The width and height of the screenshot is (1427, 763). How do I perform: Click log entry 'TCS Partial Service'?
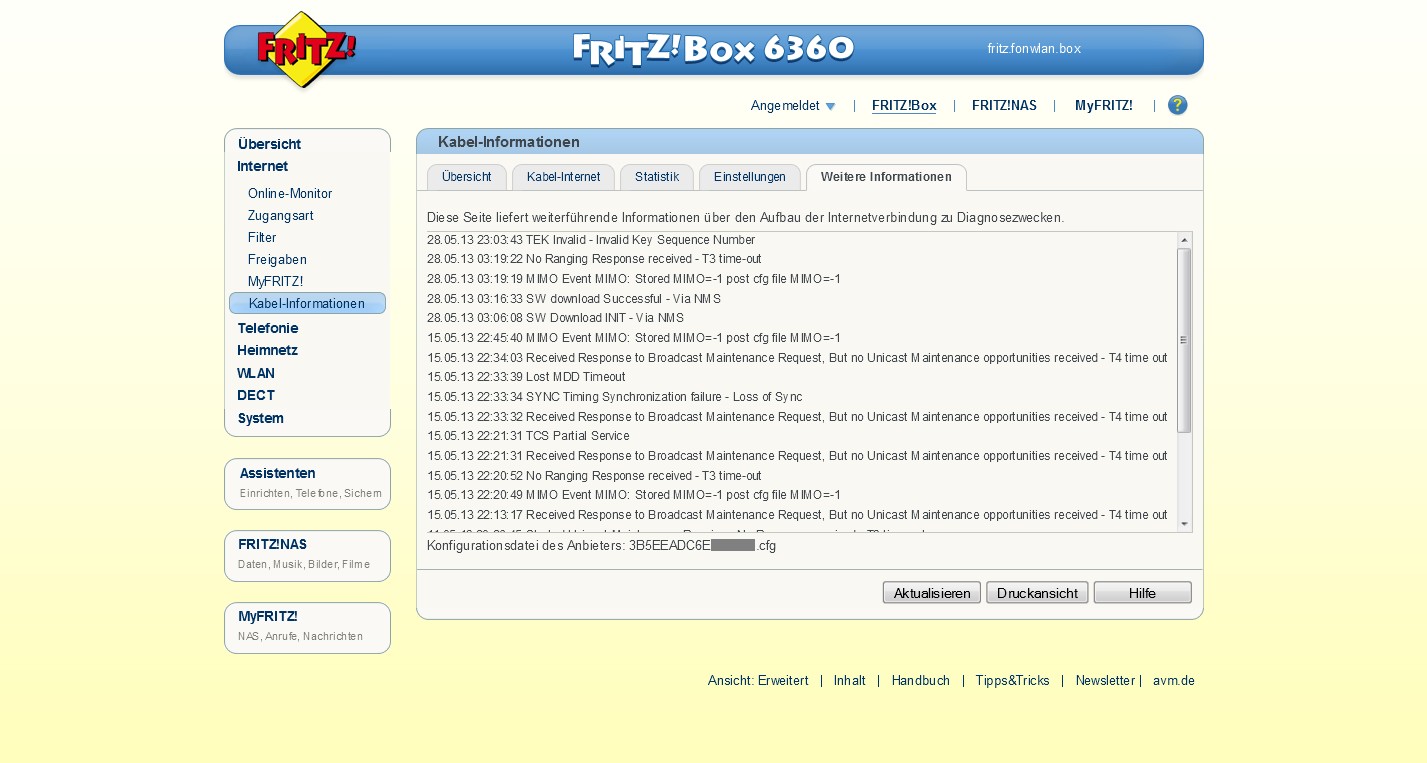[528, 436]
